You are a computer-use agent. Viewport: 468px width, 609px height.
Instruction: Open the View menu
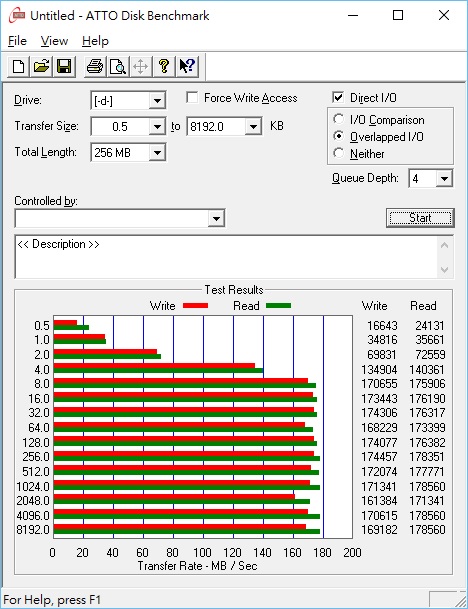pyautogui.click(x=54, y=41)
